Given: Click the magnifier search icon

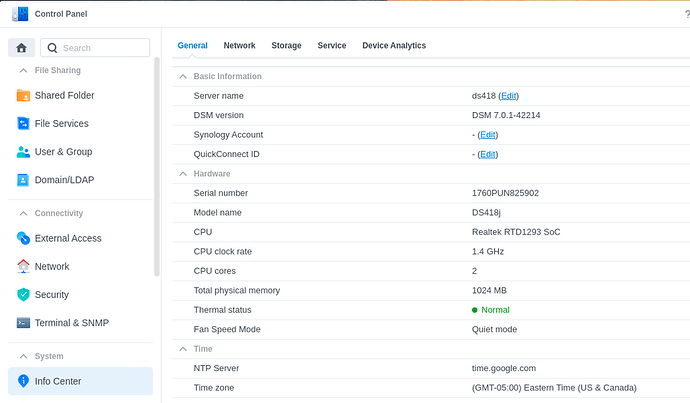Looking at the screenshot, I should [52, 48].
